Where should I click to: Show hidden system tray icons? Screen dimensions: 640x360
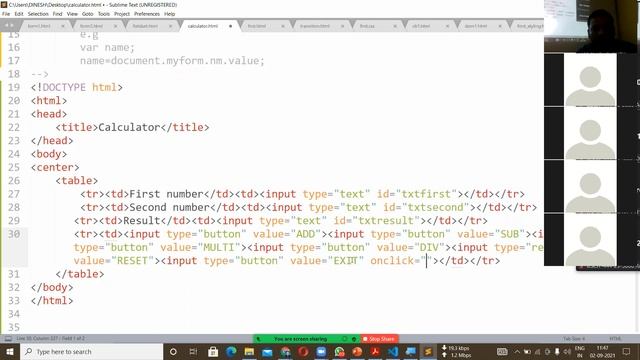click(x=517, y=351)
